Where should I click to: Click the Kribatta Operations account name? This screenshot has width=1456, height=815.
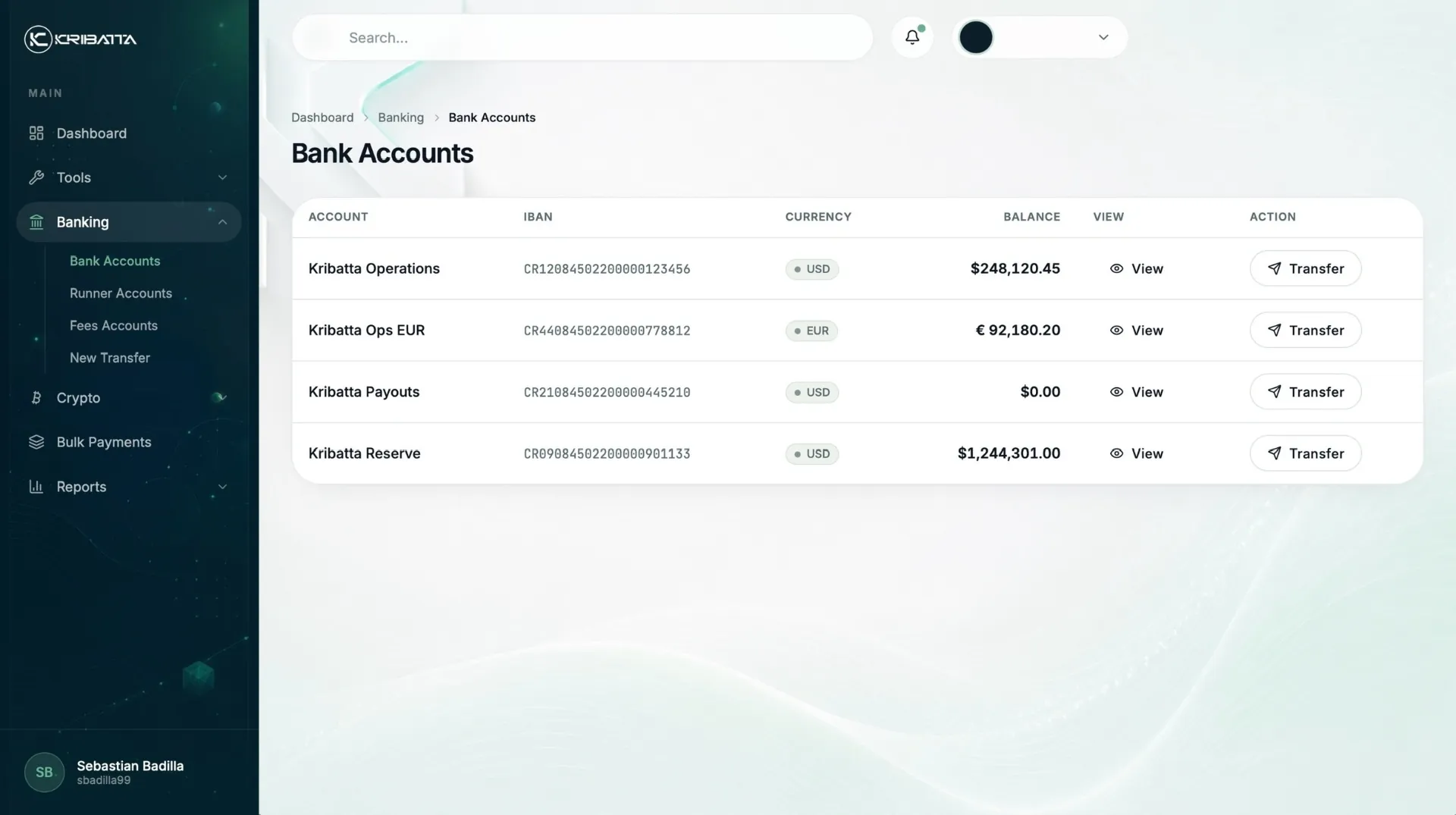point(374,268)
